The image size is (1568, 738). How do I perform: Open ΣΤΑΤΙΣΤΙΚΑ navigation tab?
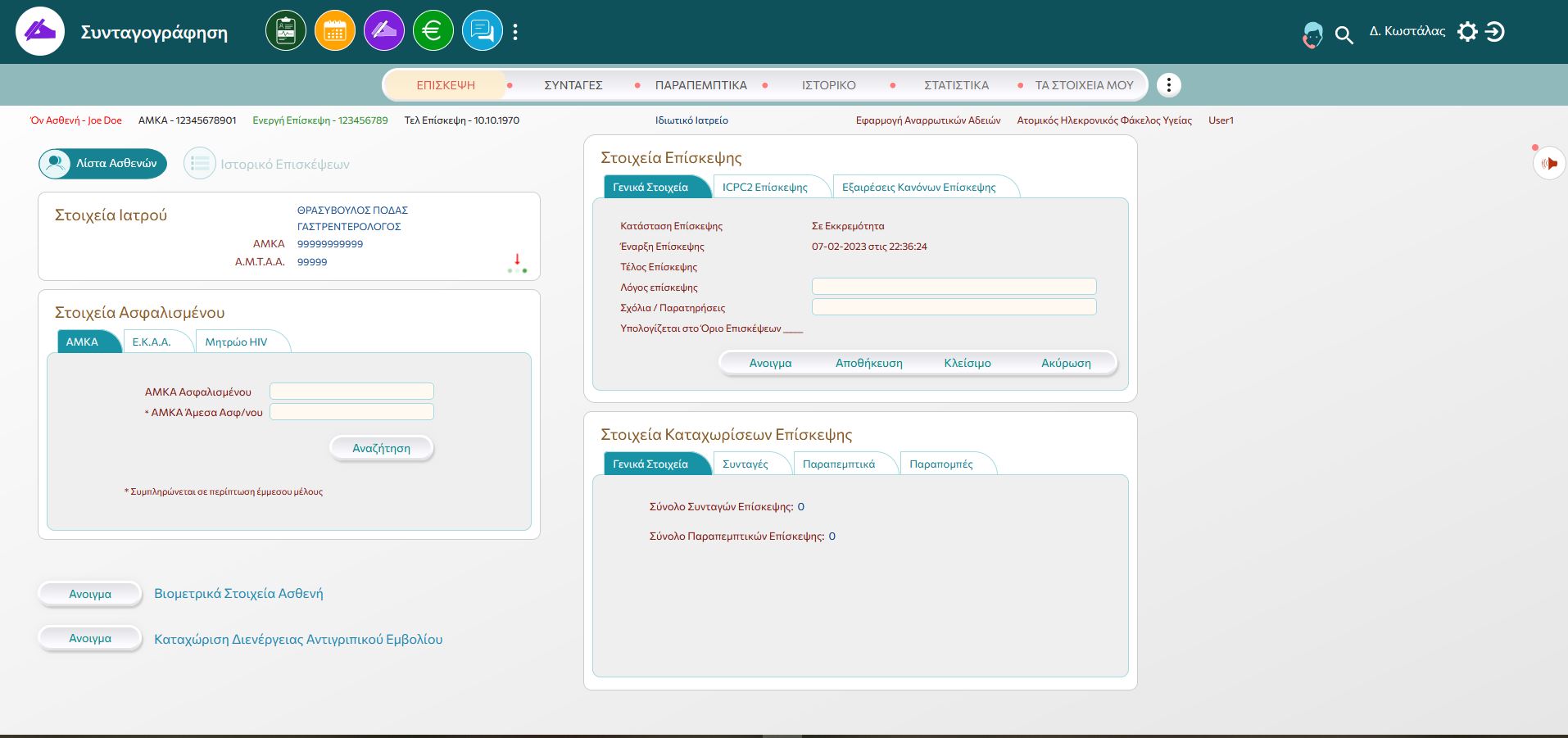pos(957,85)
